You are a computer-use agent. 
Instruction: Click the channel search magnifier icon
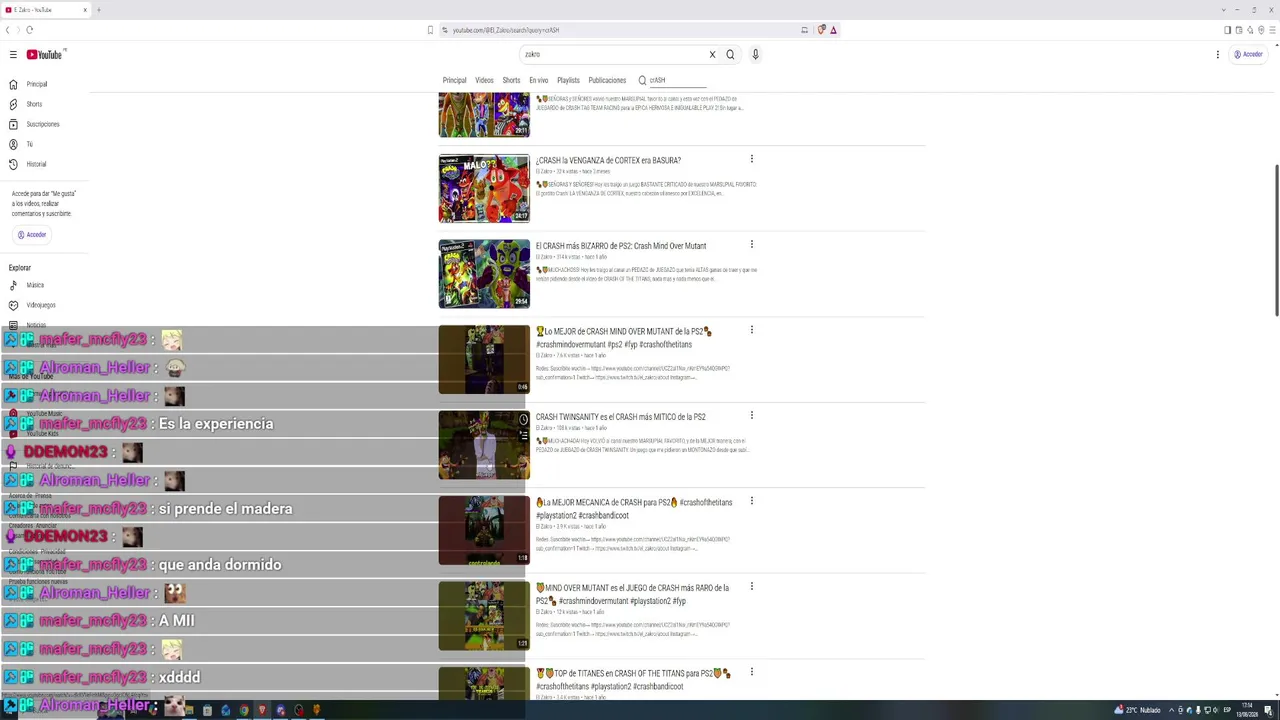tap(642, 80)
